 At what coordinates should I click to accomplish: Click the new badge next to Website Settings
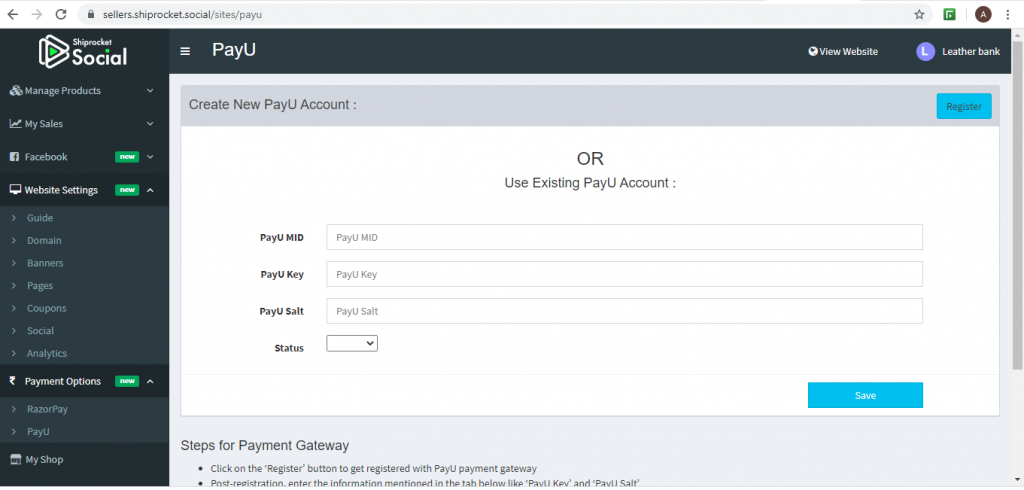(127, 190)
